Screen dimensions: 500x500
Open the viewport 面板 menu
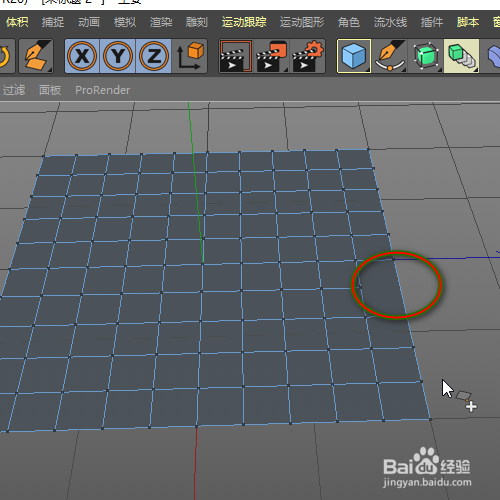pyautogui.click(x=50, y=90)
